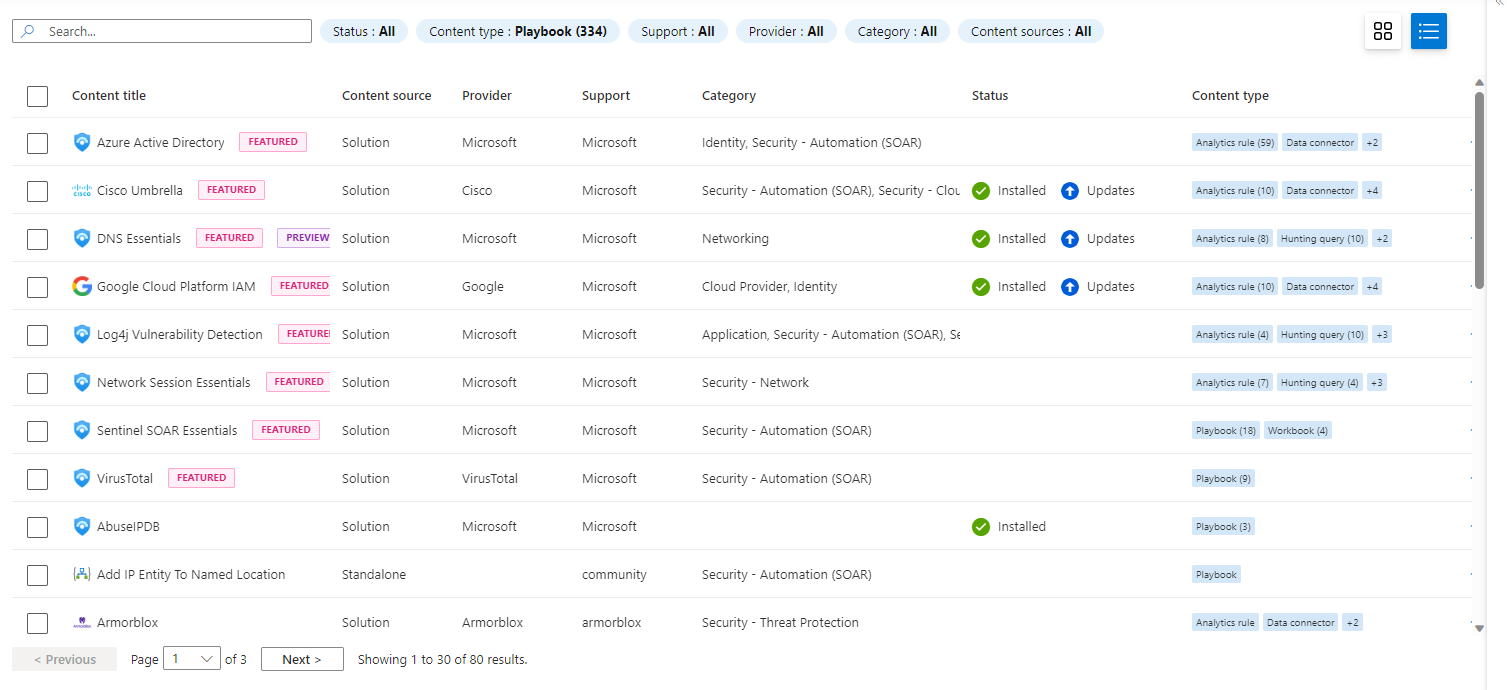Screen dimensions: 1507x690
Task: Open the Azure Active Directory solution
Action: pos(161,142)
